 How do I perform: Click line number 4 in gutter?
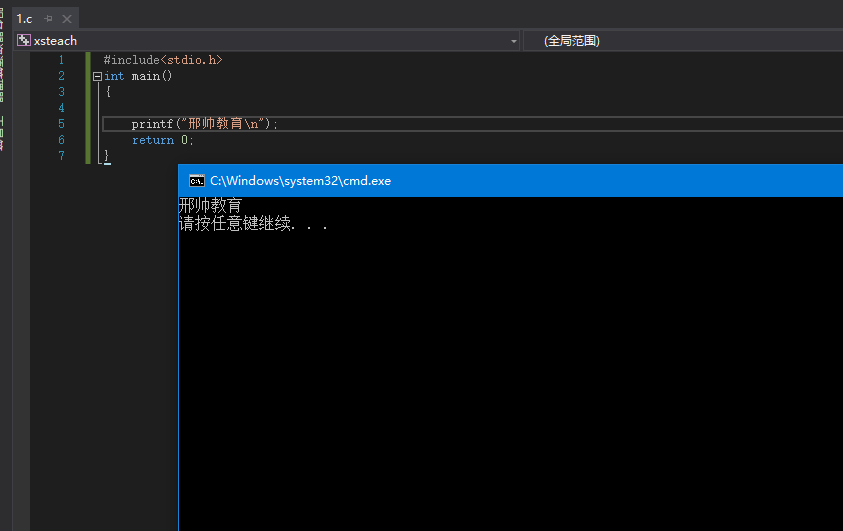61,108
